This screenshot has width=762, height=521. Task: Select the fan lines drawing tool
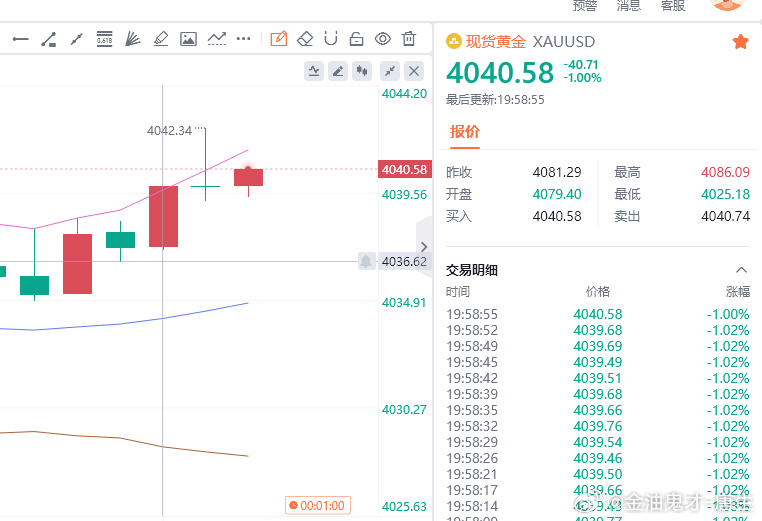pos(133,39)
